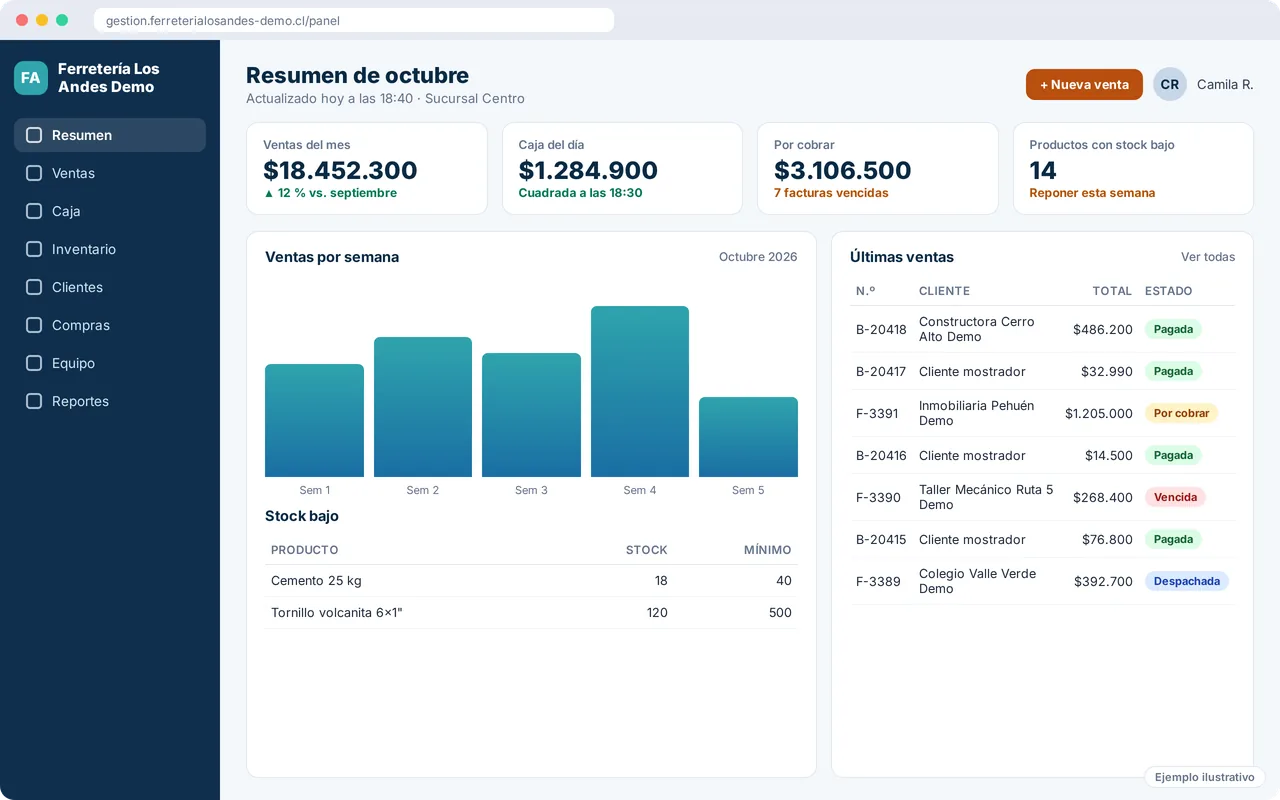1280x800 pixels.
Task: Click the Por cobrar badge for F-3391
Action: pyautogui.click(x=1182, y=413)
